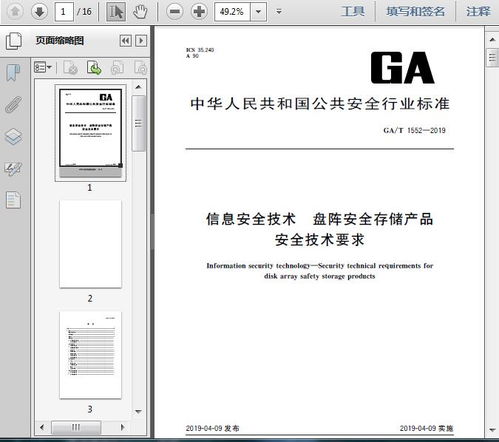The image size is (499, 442).
Task: Click the delete pages thumbnail icon
Action: click(x=70, y=68)
